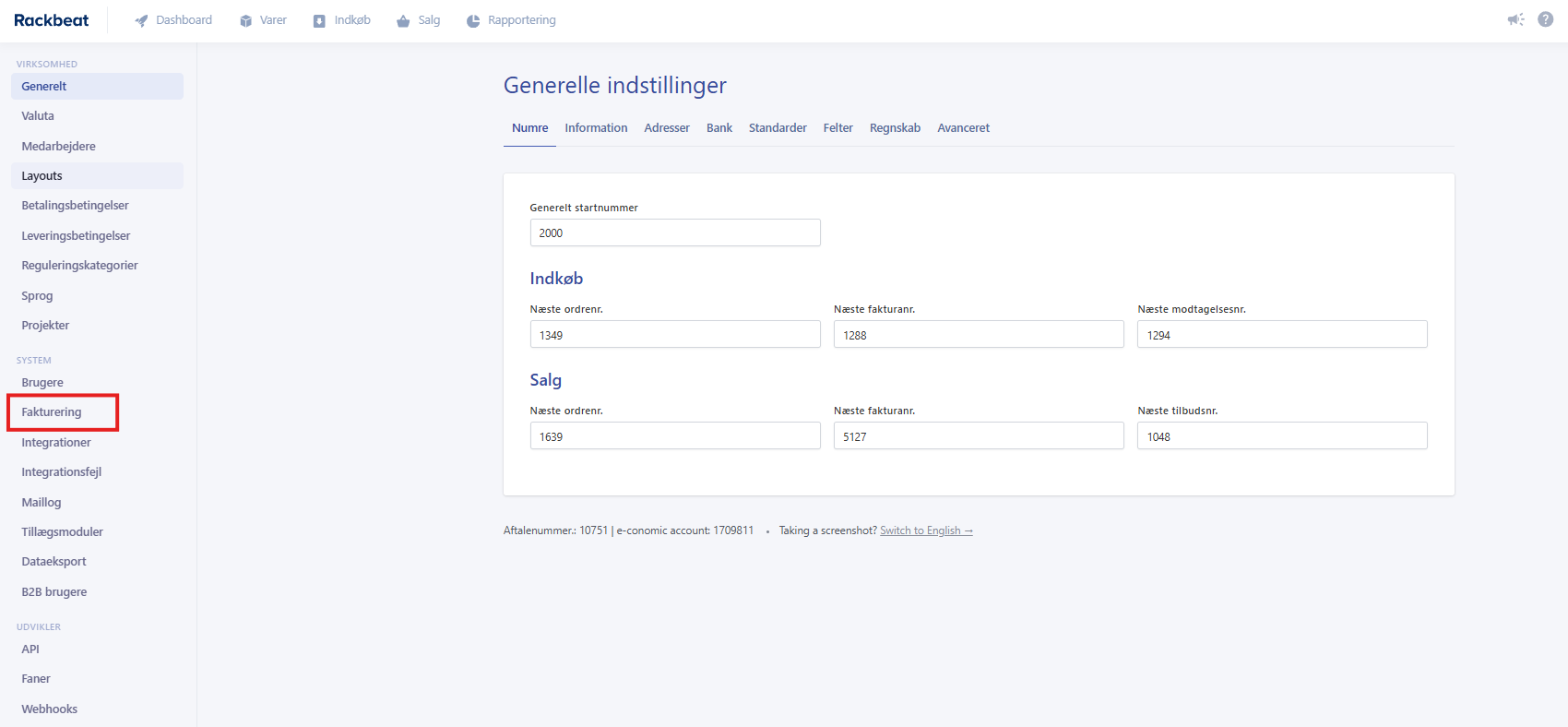
Task: Open Medarbejdere in the sidebar
Action: [x=58, y=147]
